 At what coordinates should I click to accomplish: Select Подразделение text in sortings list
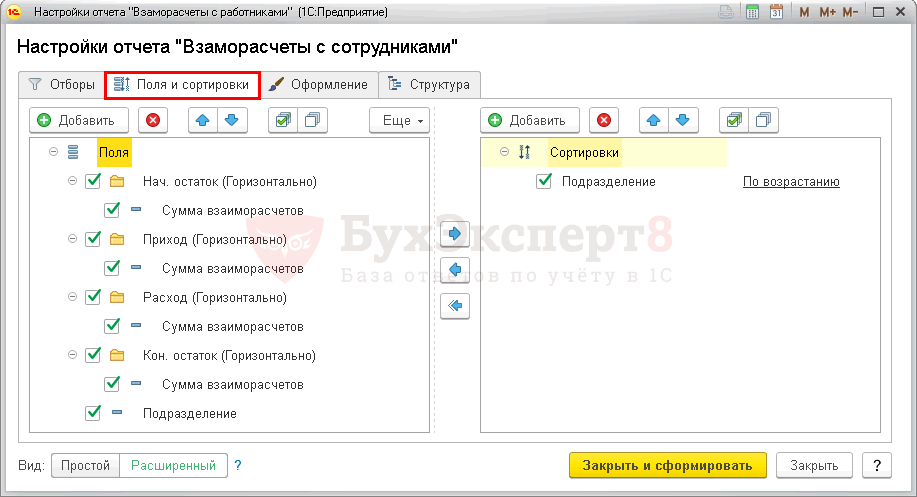click(609, 182)
